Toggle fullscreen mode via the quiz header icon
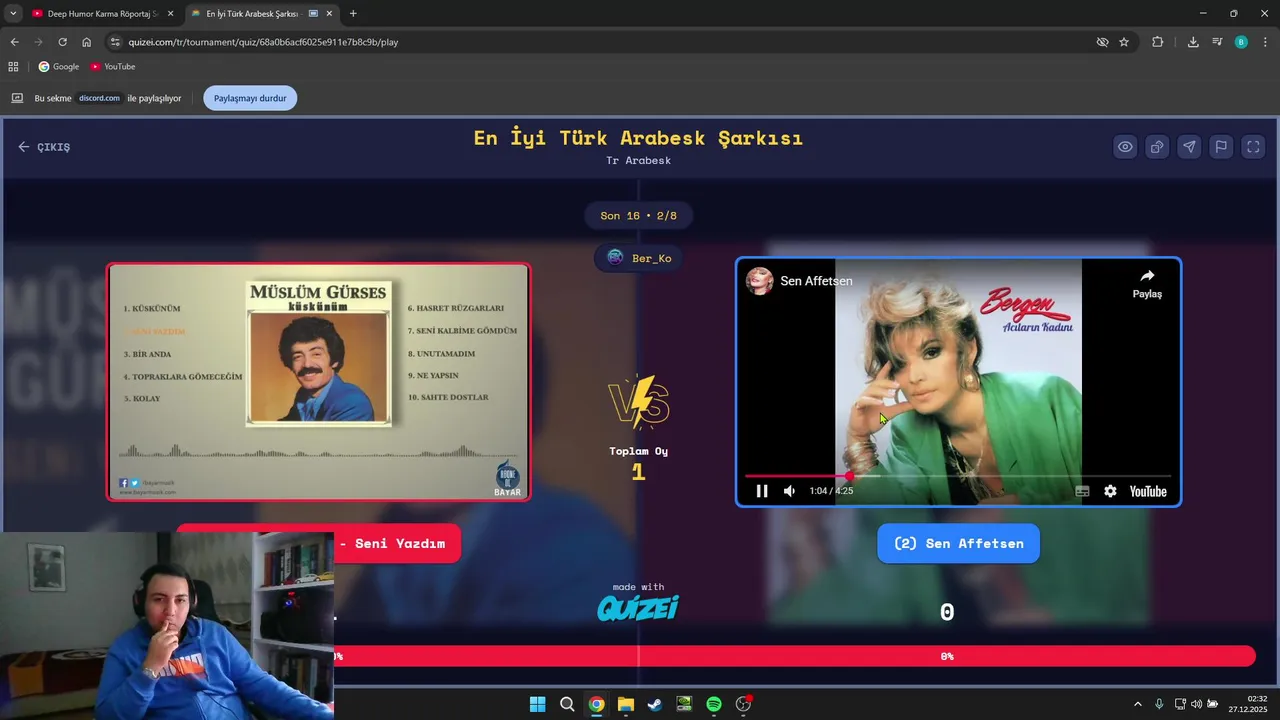 [x=1253, y=147]
